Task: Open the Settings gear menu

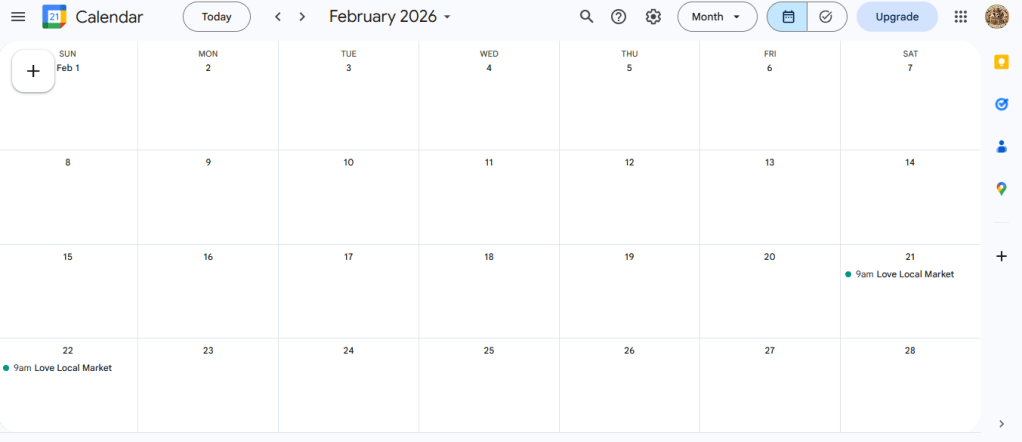Action: tap(653, 17)
